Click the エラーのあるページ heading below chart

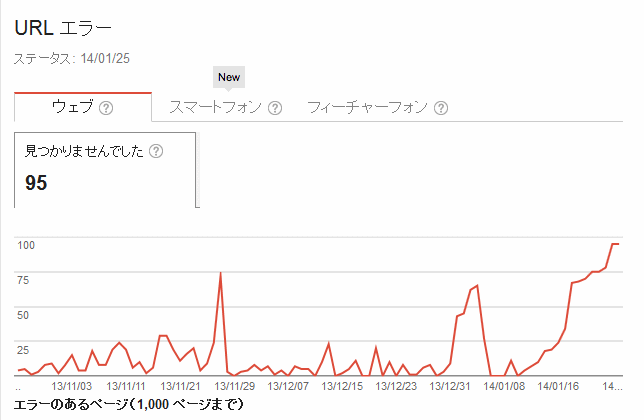click(x=129, y=404)
